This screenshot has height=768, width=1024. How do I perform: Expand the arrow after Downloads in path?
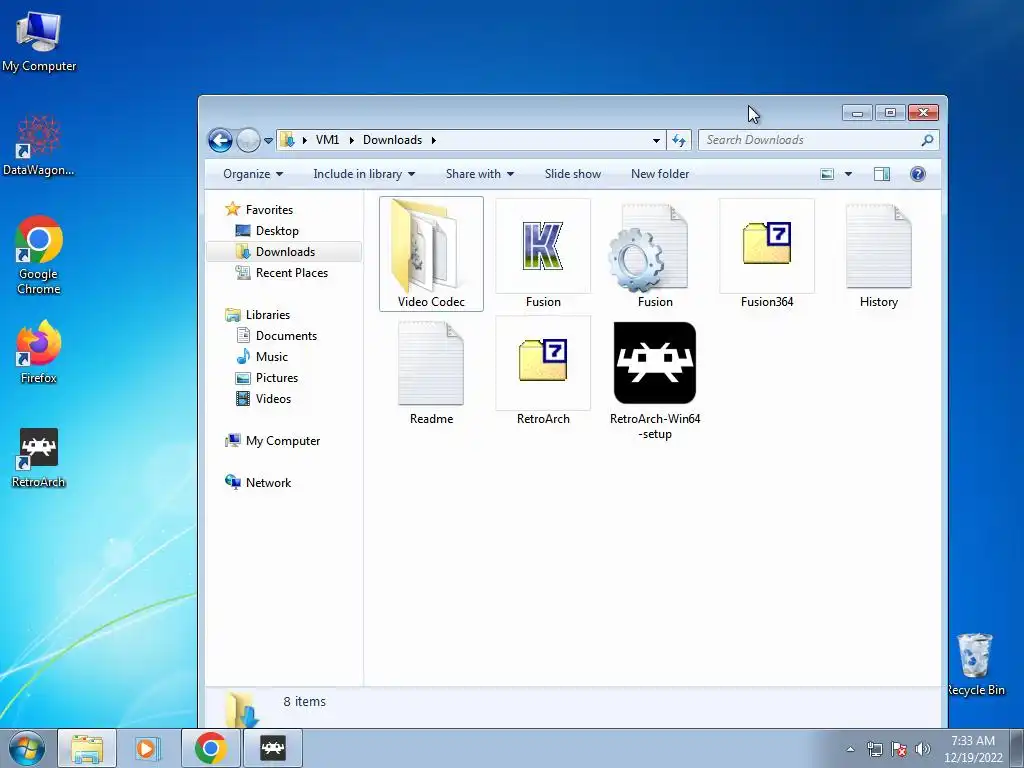[x=433, y=140]
